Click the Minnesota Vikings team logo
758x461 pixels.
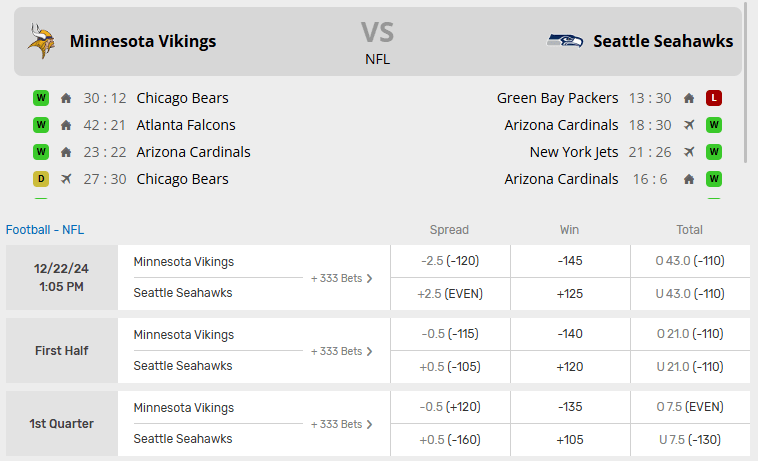pos(41,41)
